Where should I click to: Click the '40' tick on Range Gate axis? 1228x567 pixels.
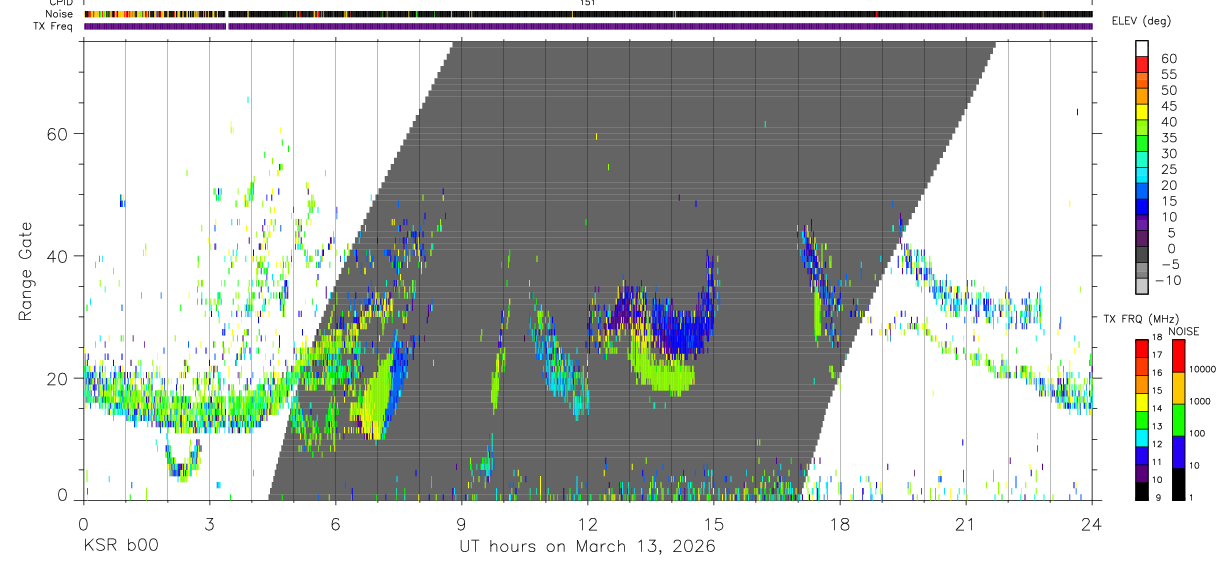coord(58,256)
